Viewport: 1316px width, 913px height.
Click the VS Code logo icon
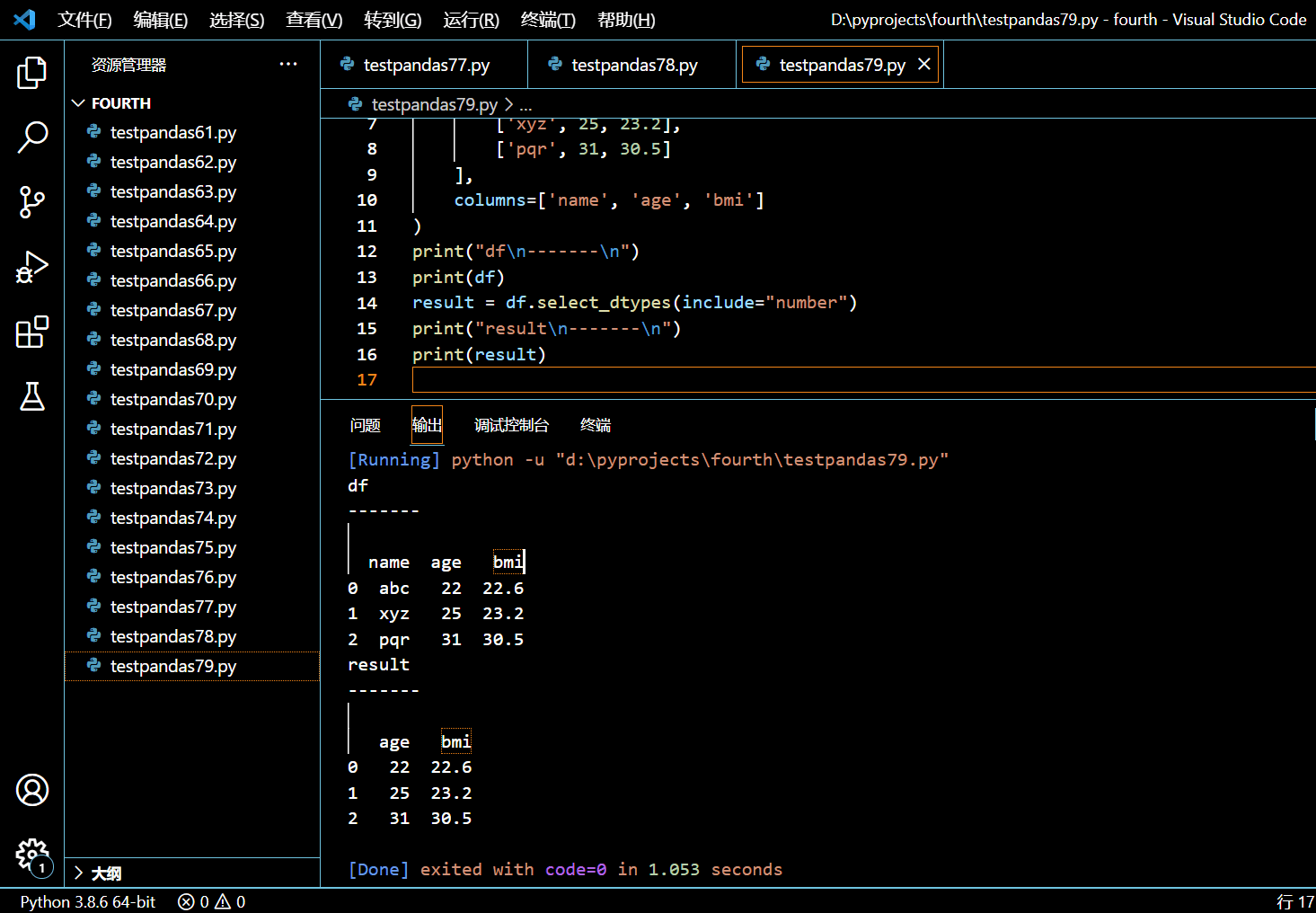[25, 20]
